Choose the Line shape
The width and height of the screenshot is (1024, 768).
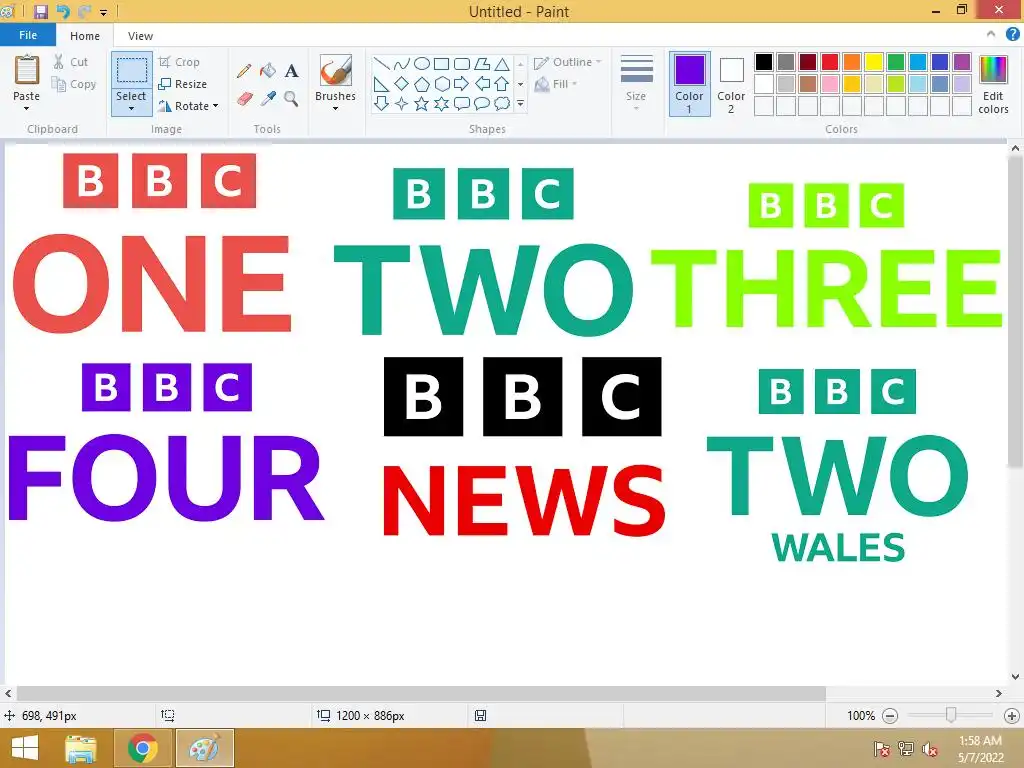click(381, 64)
